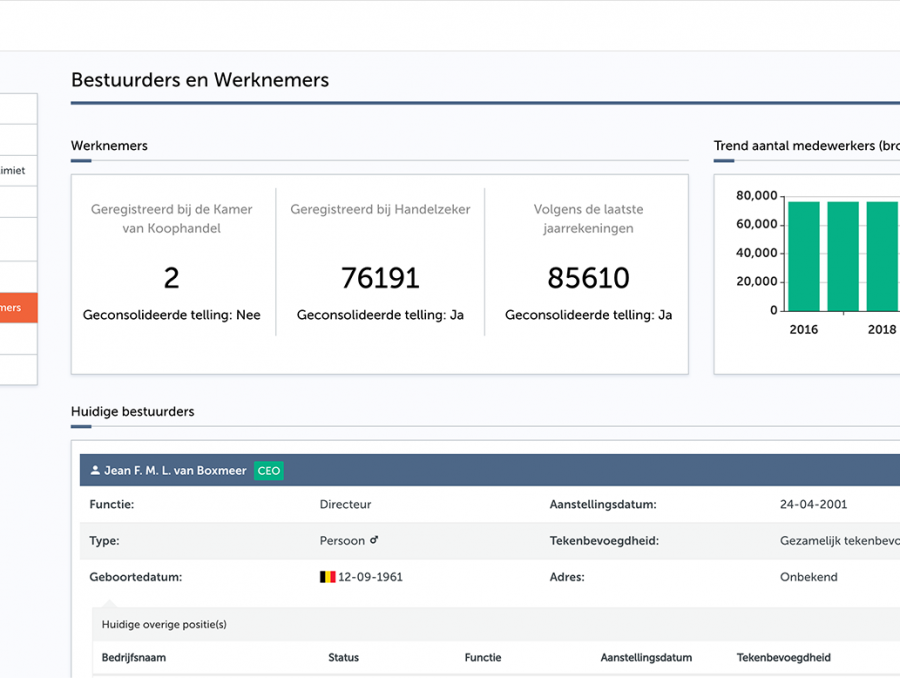Click 'Huidige overige positie(s)' subsection header
This screenshot has height=678, width=900.
(x=164, y=625)
